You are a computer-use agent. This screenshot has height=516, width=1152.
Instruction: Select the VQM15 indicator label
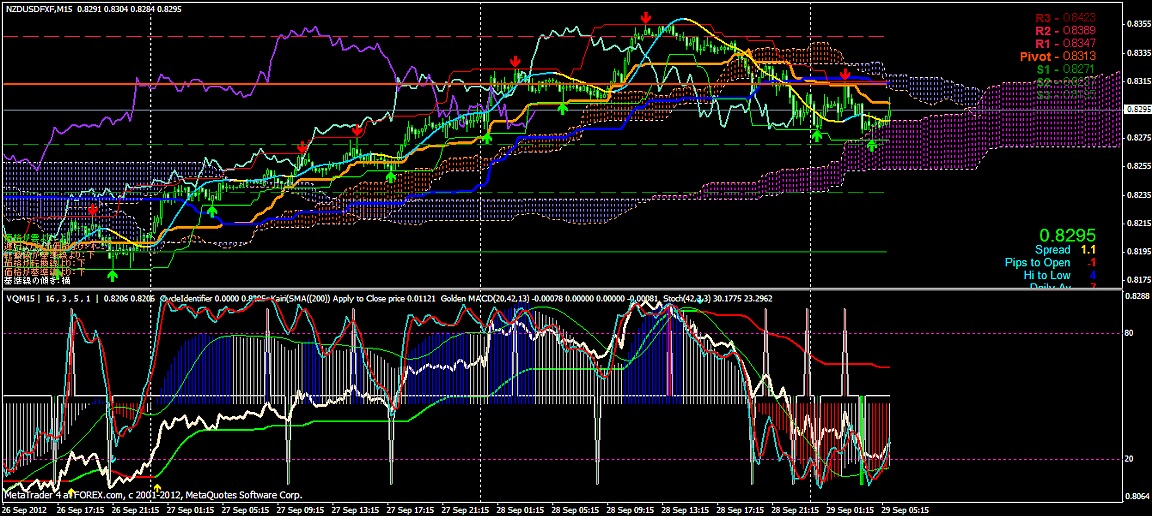pyautogui.click(x=20, y=298)
